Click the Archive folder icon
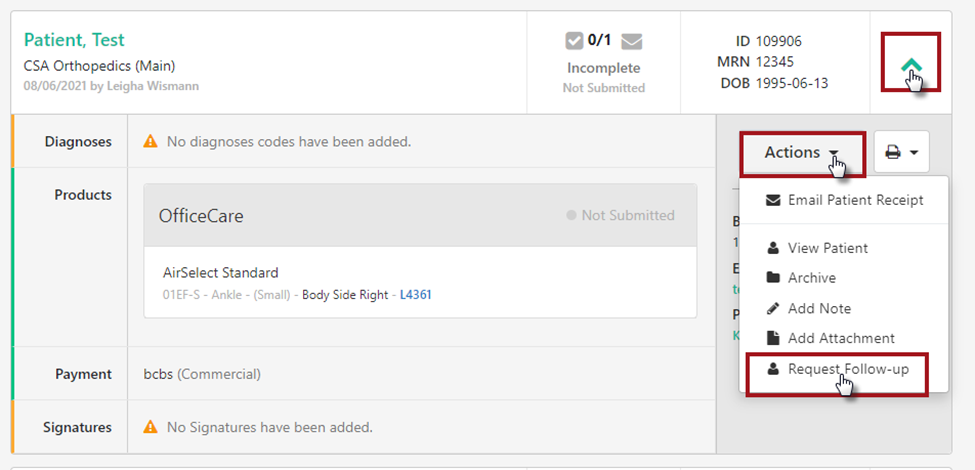This screenshot has height=470, width=975. click(x=773, y=278)
